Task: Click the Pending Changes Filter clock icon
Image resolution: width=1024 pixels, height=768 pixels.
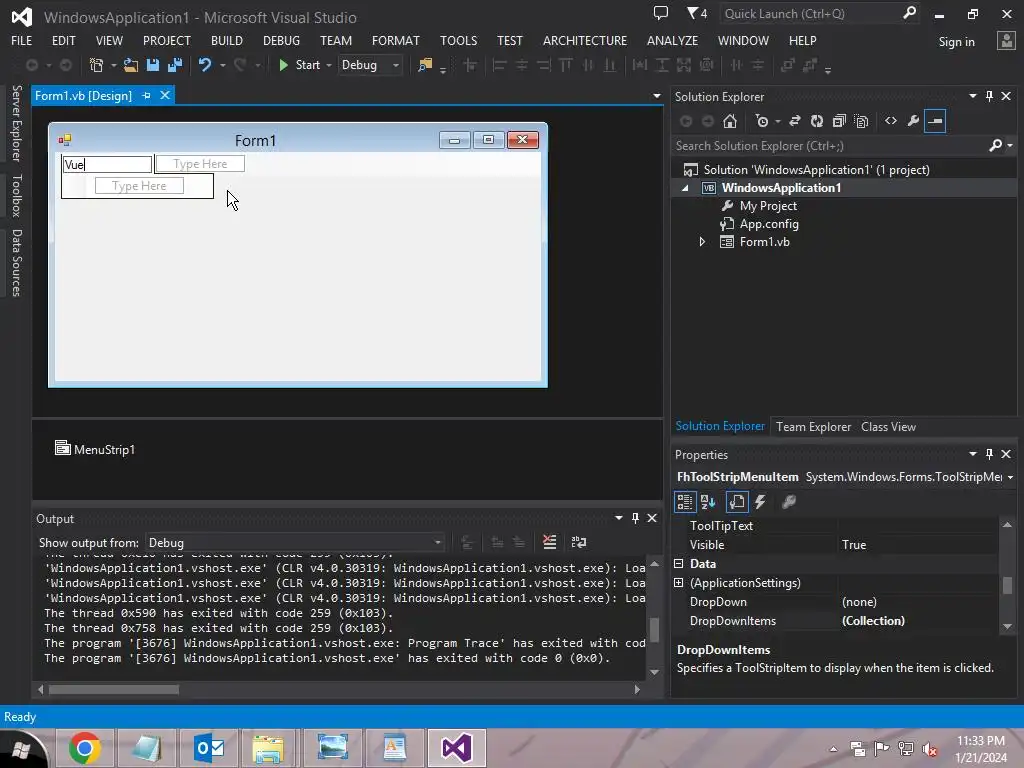Action: (762, 121)
